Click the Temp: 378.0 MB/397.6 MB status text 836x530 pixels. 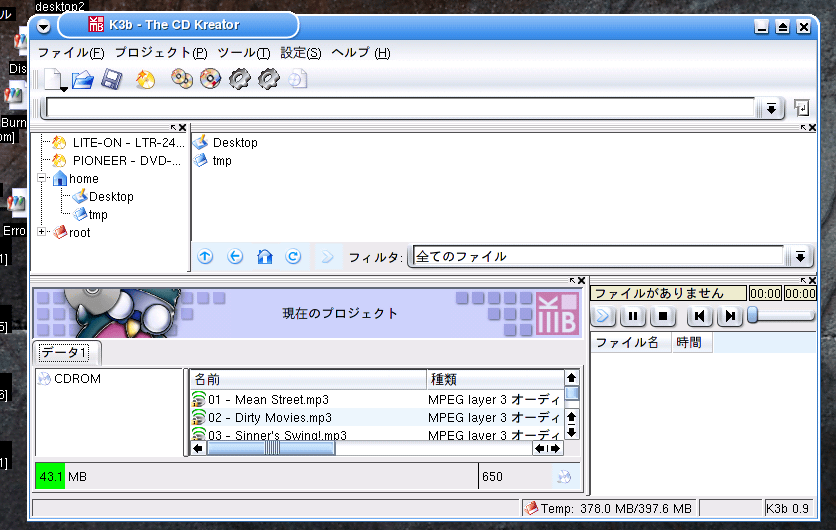coord(616,509)
